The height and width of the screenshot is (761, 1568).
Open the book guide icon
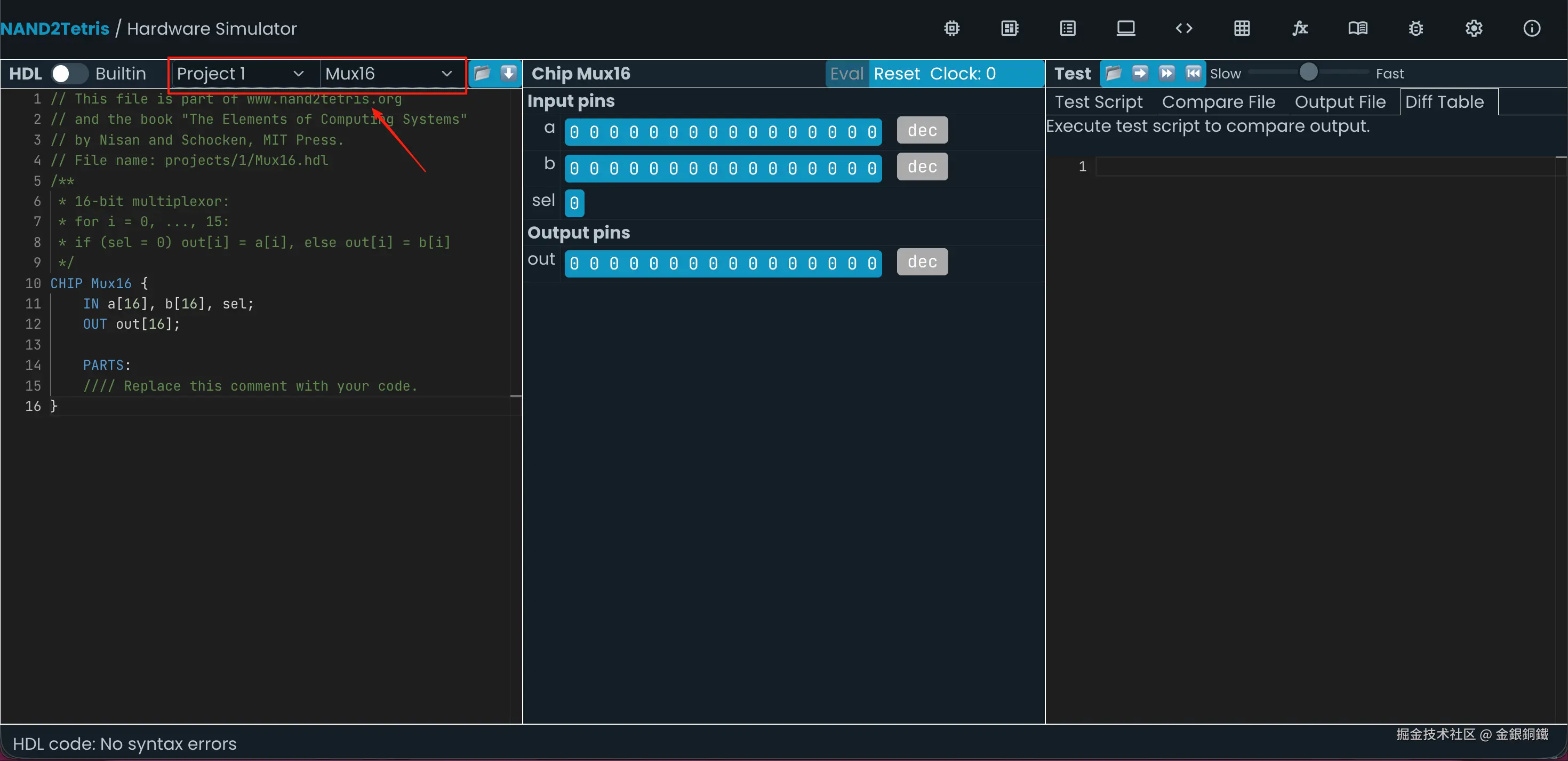point(1357,29)
